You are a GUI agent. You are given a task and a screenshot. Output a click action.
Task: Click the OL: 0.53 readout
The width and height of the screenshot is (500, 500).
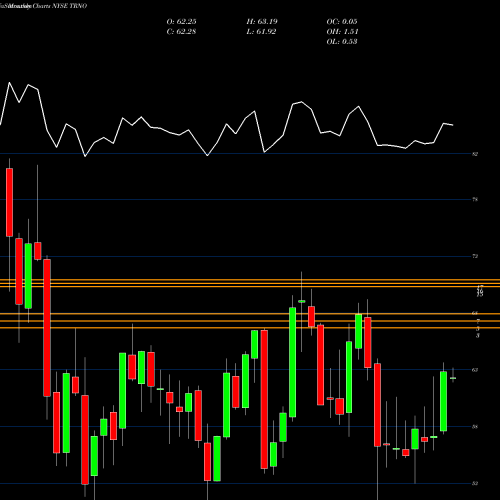click(342, 42)
